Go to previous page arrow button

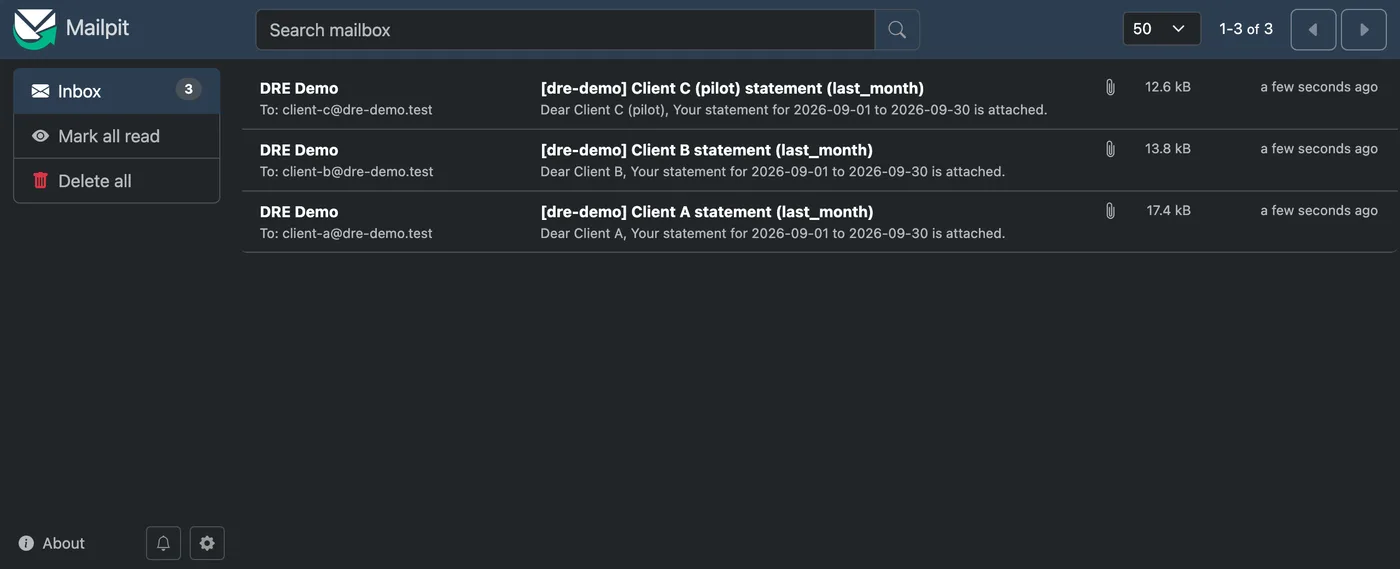(1313, 30)
